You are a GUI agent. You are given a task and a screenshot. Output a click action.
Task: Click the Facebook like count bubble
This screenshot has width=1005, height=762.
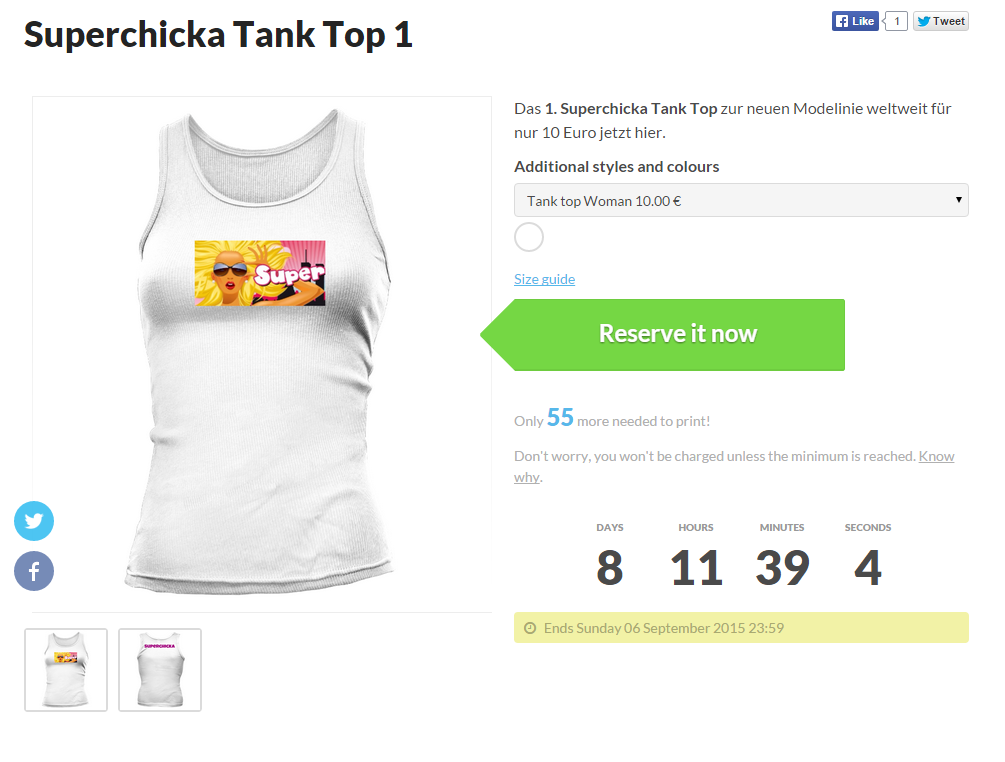point(897,21)
